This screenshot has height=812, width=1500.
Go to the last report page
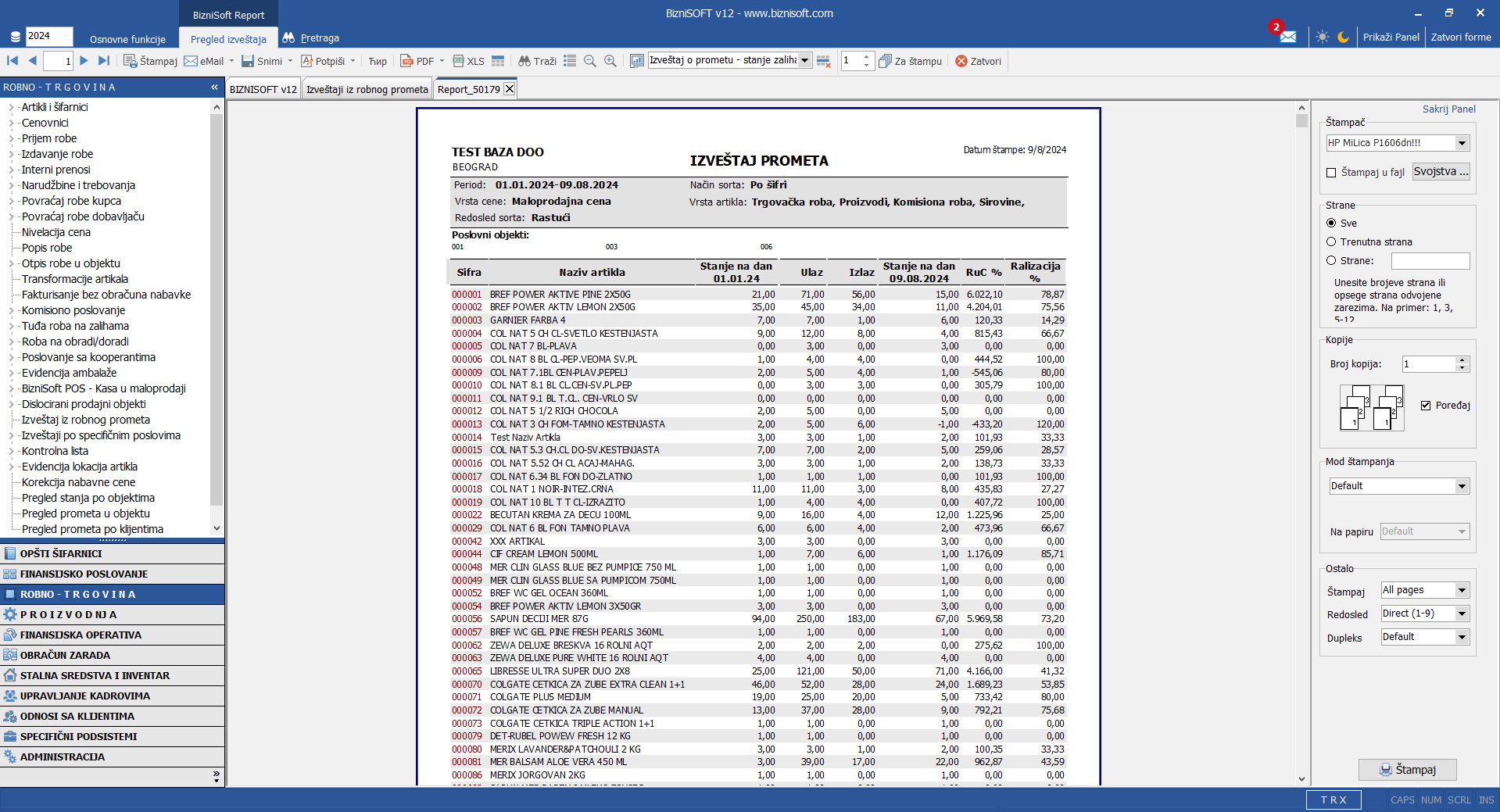104,61
